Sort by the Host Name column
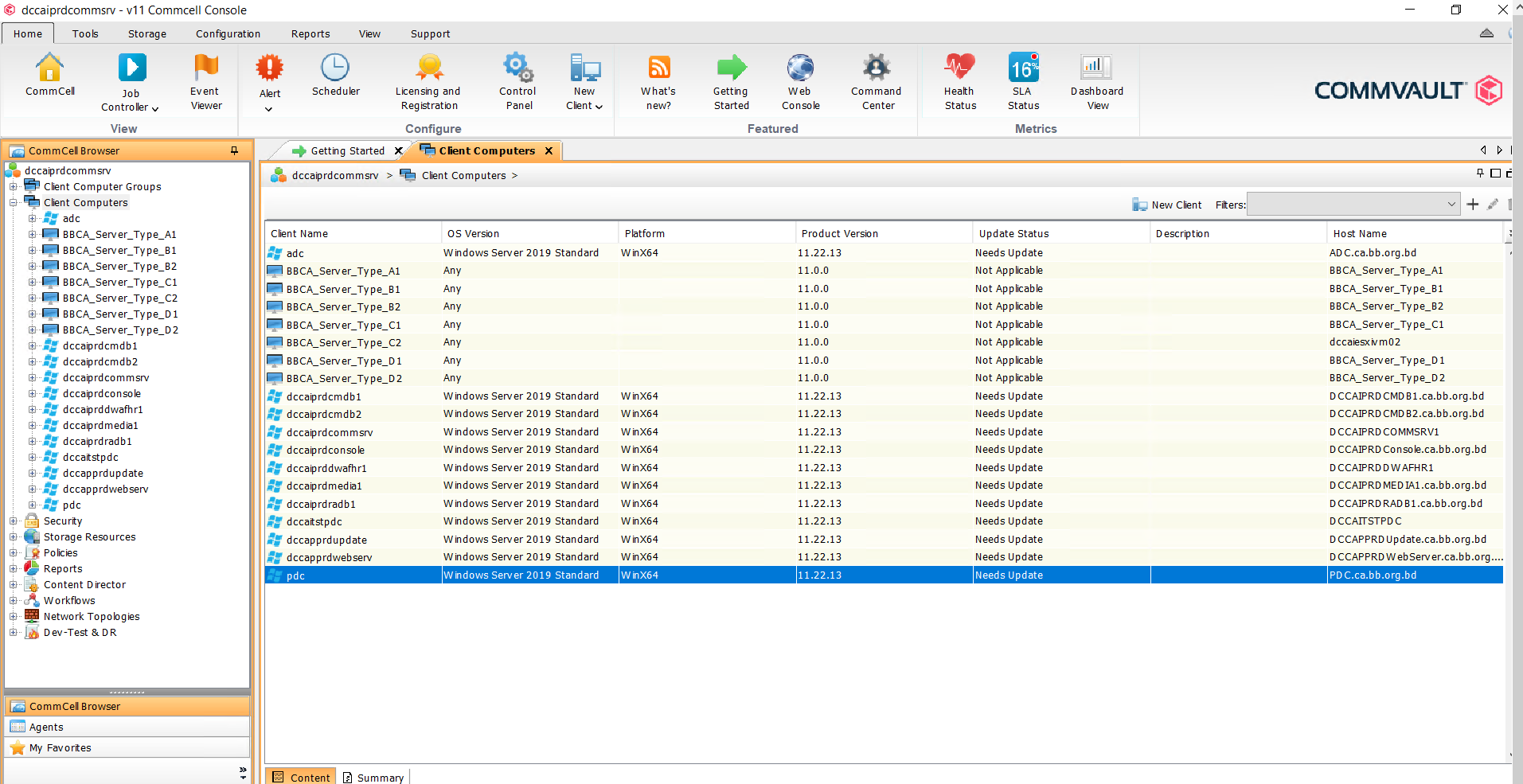This screenshot has width=1523, height=784. pos(1415,233)
